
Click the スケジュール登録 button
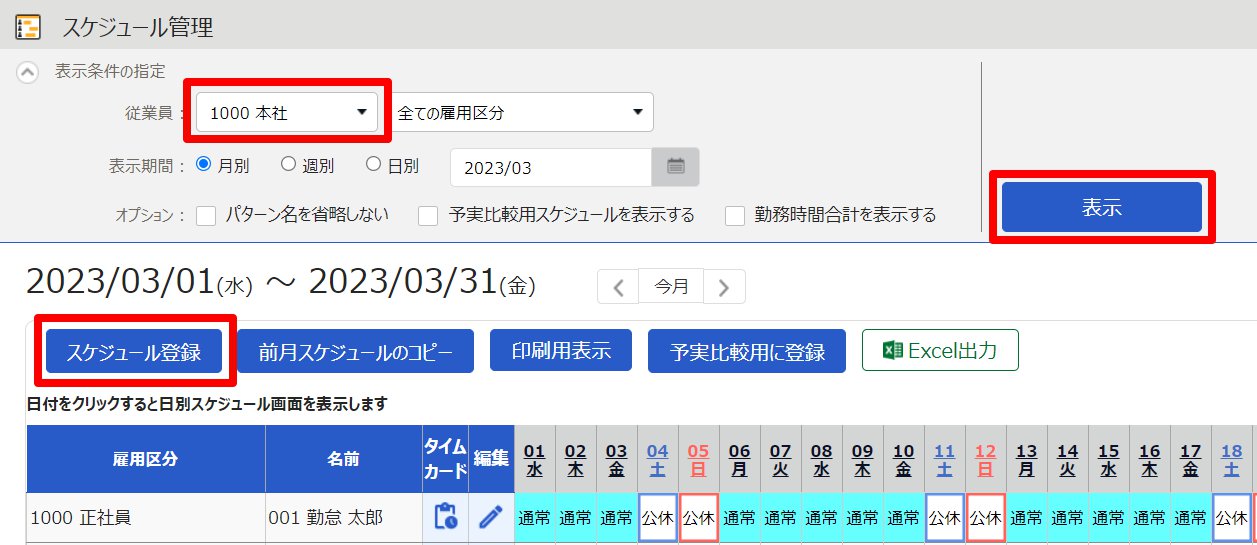click(x=134, y=351)
